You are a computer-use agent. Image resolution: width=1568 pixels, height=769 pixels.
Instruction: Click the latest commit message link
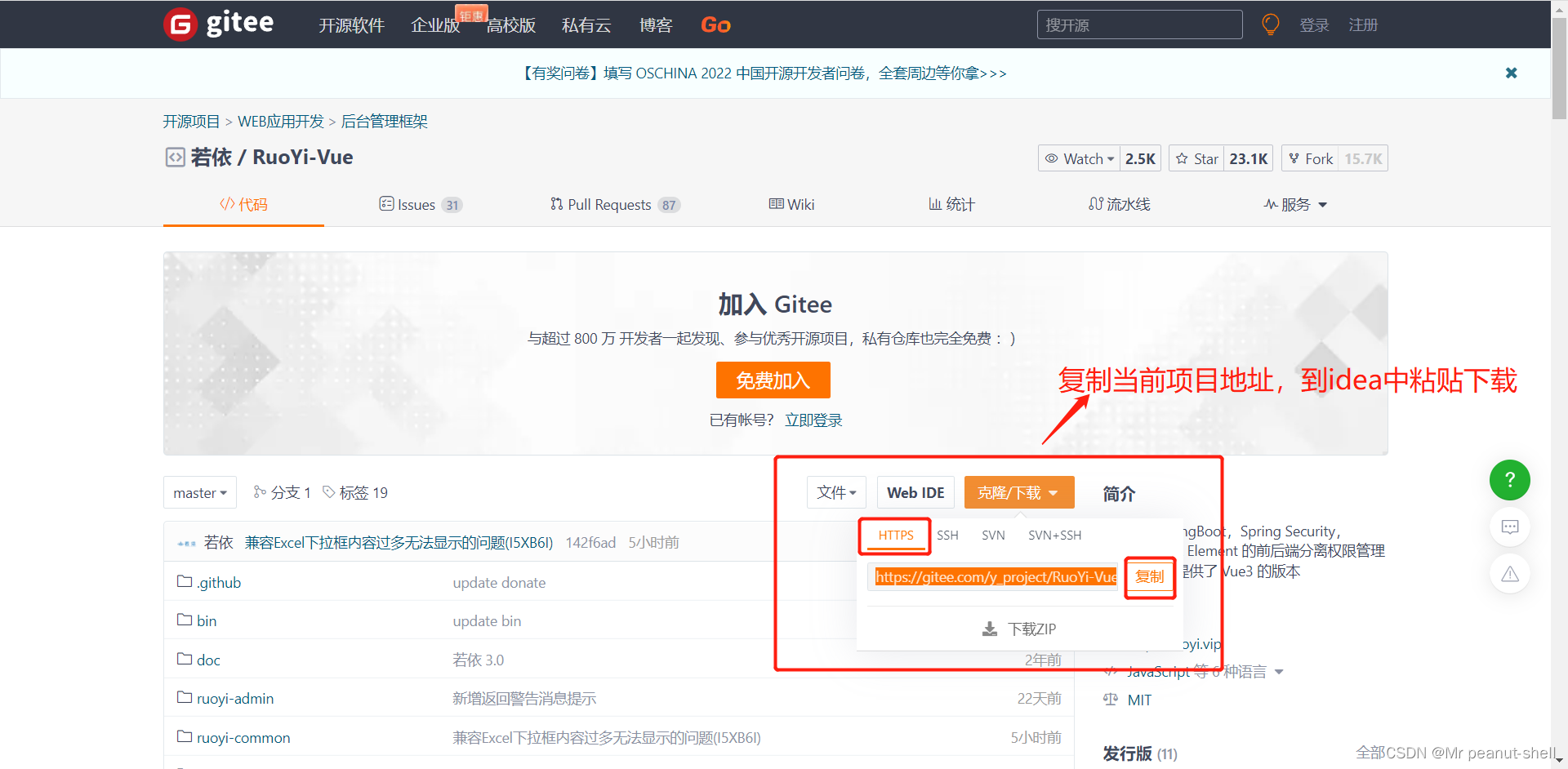[399, 542]
